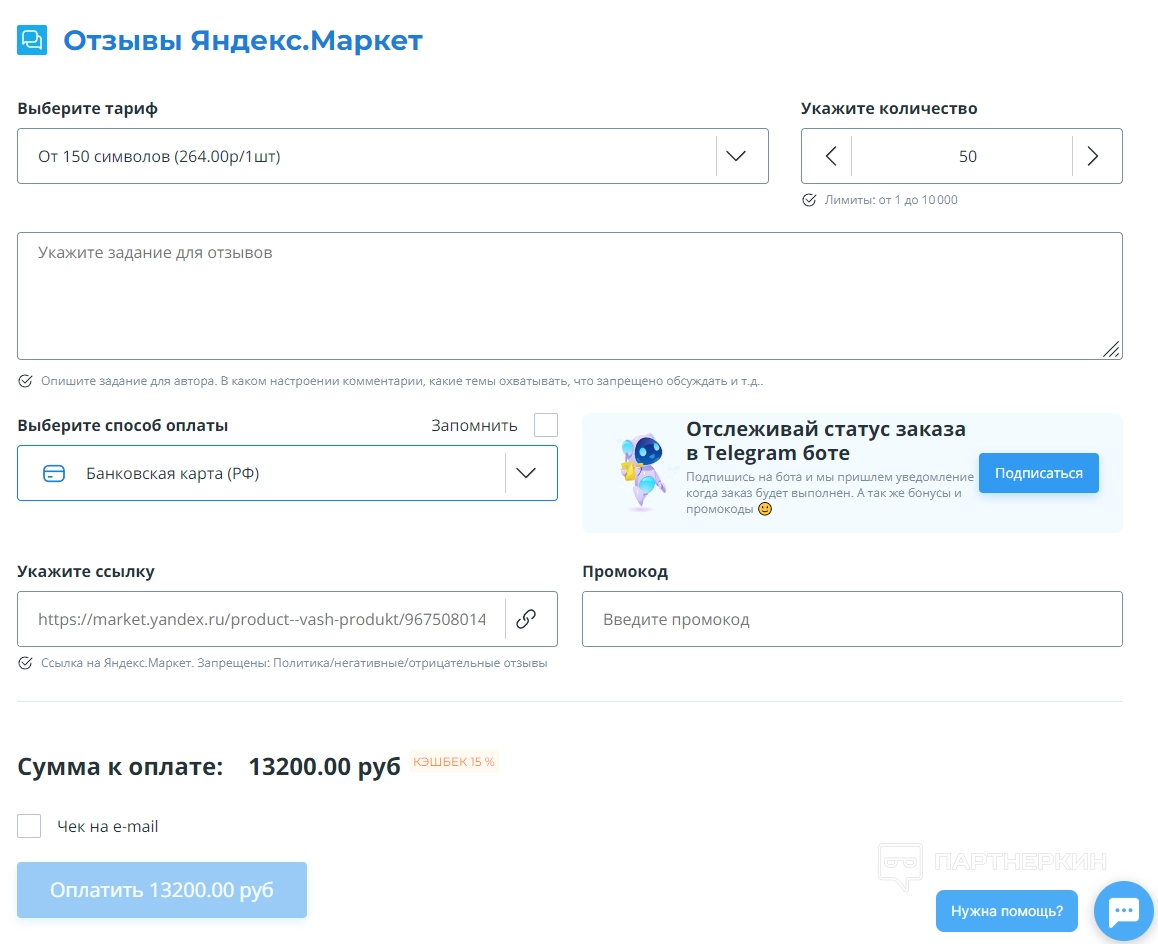Open the payment method dropdown
Screen dimensions: 1158x944
(287, 473)
